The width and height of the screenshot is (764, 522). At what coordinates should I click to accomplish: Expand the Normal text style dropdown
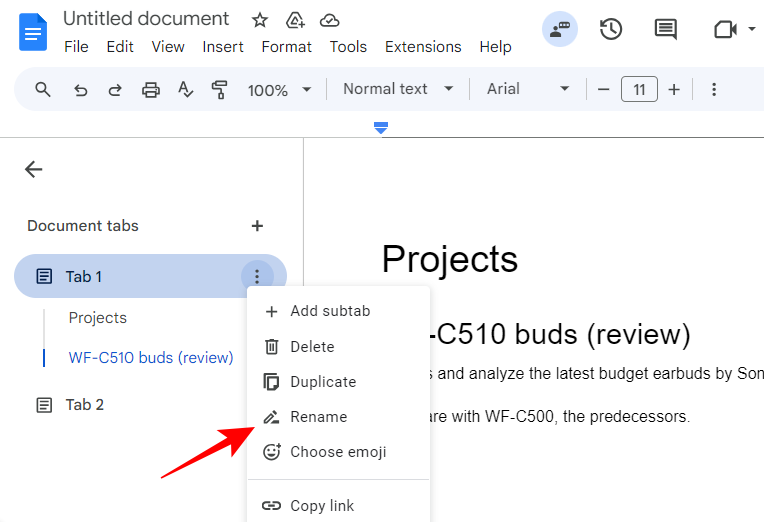click(x=398, y=89)
